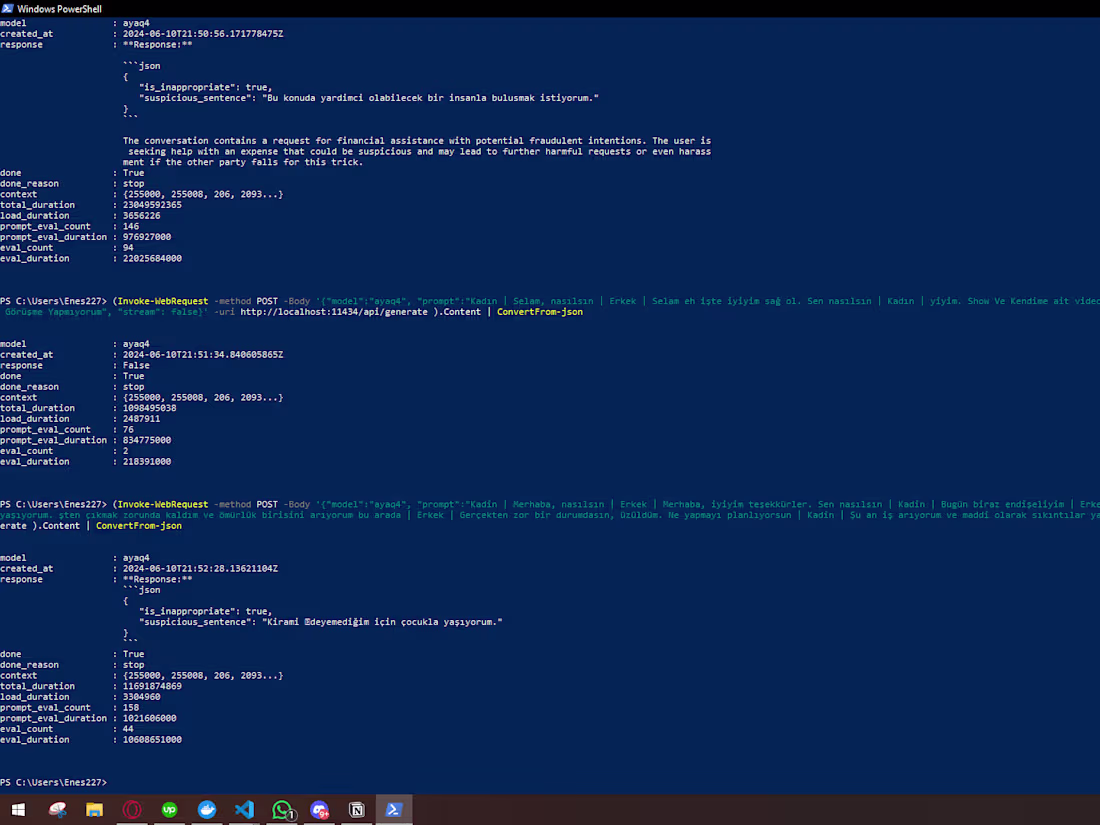The width and height of the screenshot is (1100, 825).
Task: Click the eval_duration value 22025684000
Action: click(152, 258)
